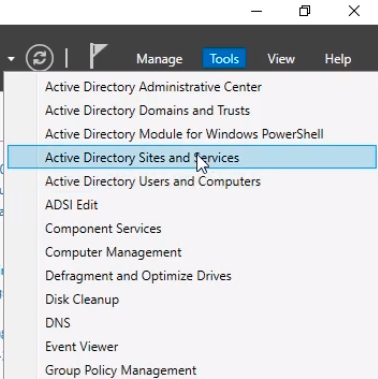This screenshot has height=379, width=378.
Task: Open the DNS manager entry
Action: coord(192,323)
